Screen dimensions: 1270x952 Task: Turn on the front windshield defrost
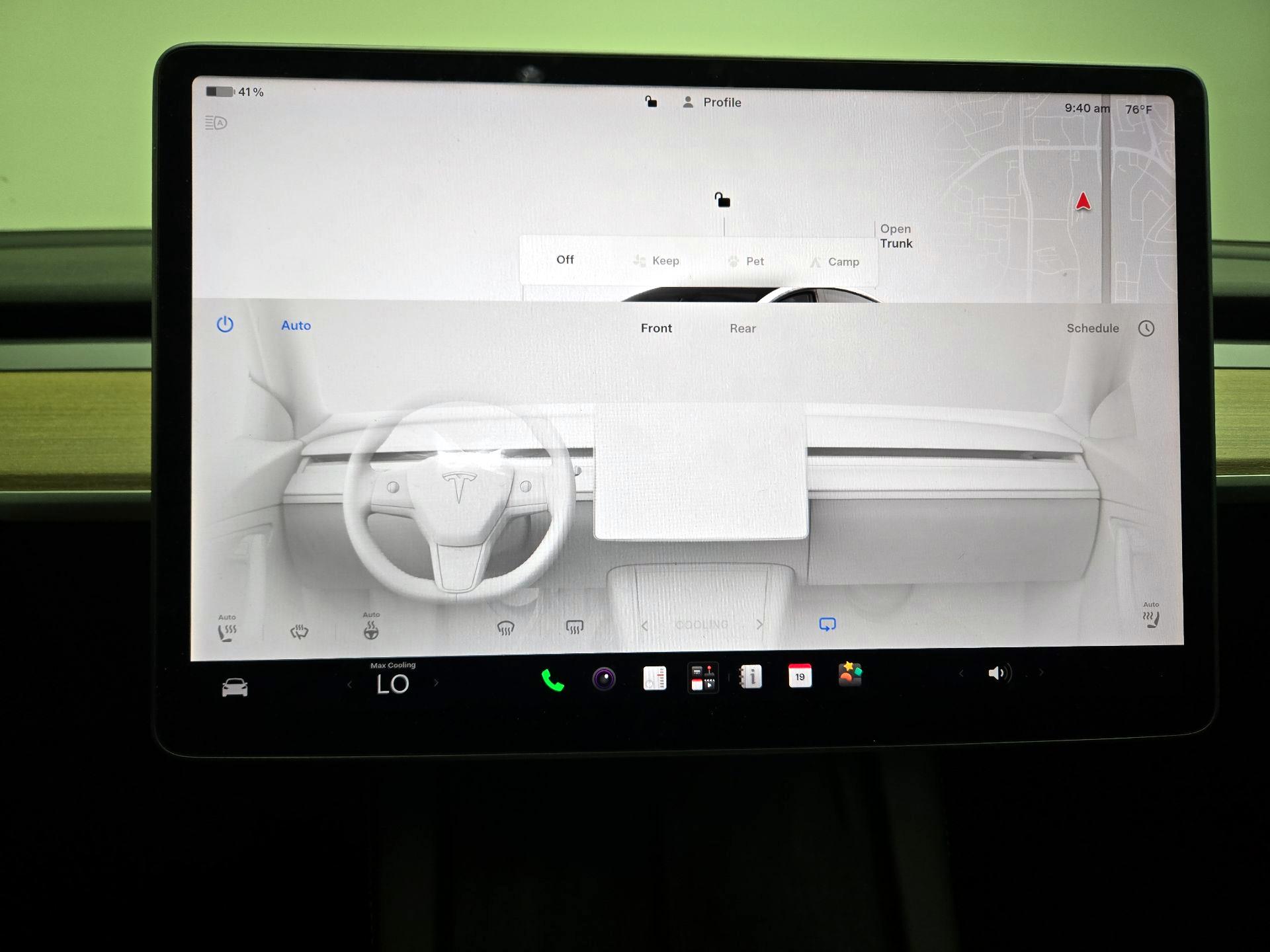click(x=505, y=627)
